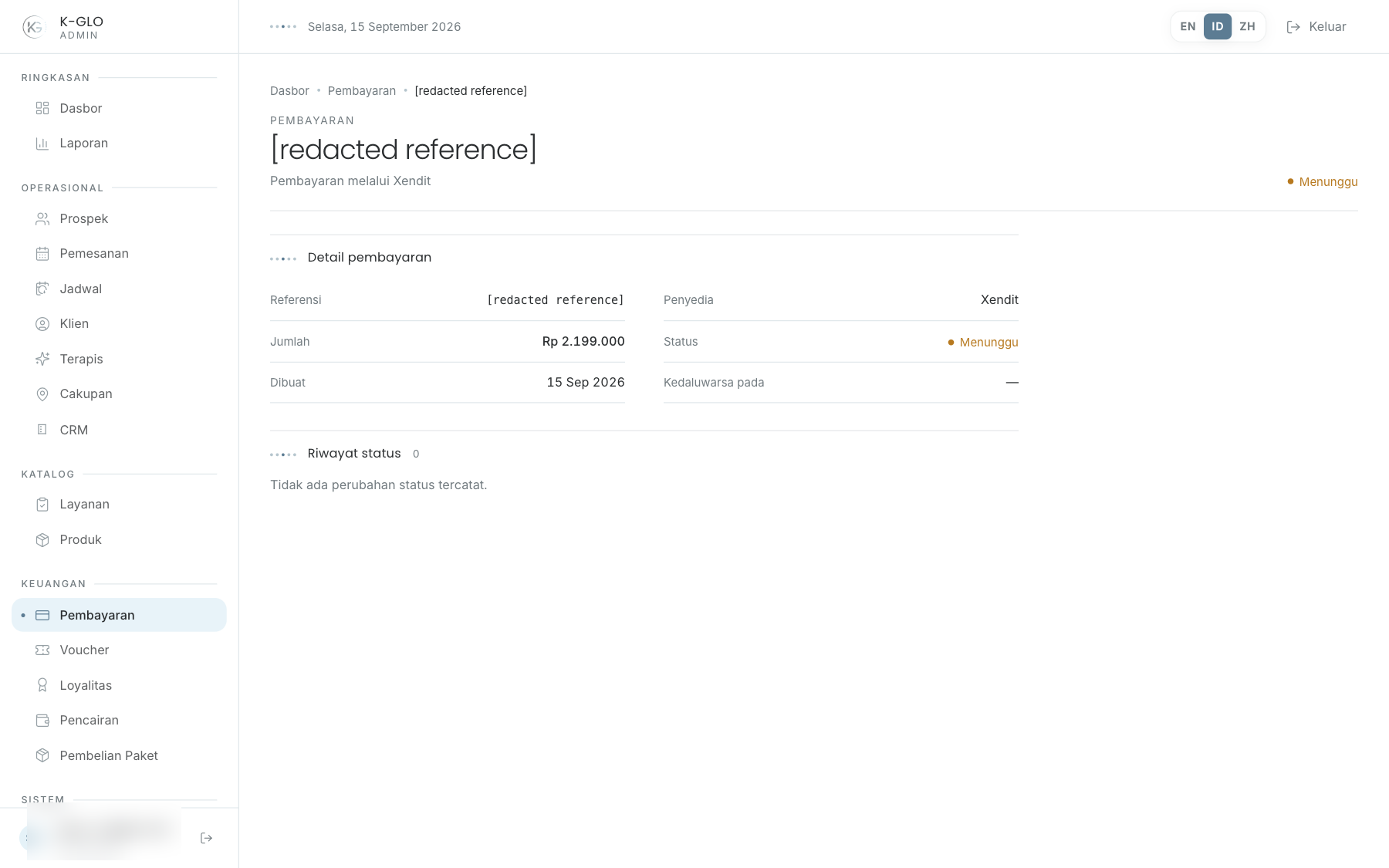Click the Detail pembayaran heading
Viewport: 1389px width, 868px height.
click(370, 258)
